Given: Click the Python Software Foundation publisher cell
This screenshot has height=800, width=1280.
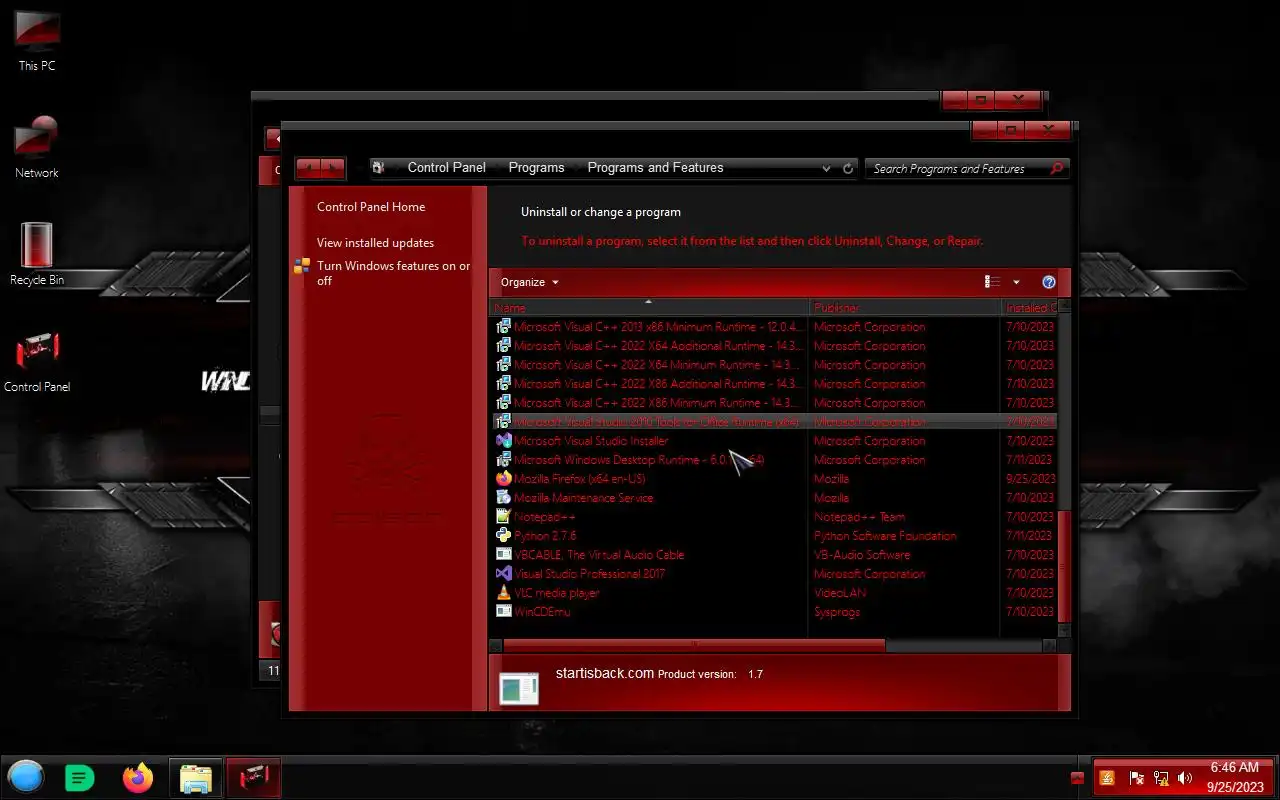Looking at the screenshot, I should coord(885,536).
